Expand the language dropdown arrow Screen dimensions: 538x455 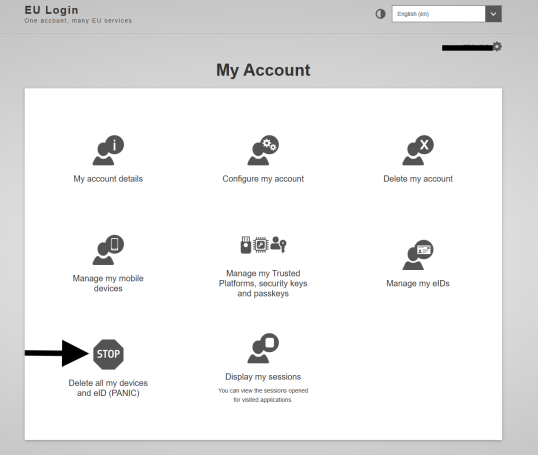pyautogui.click(x=493, y=14)
